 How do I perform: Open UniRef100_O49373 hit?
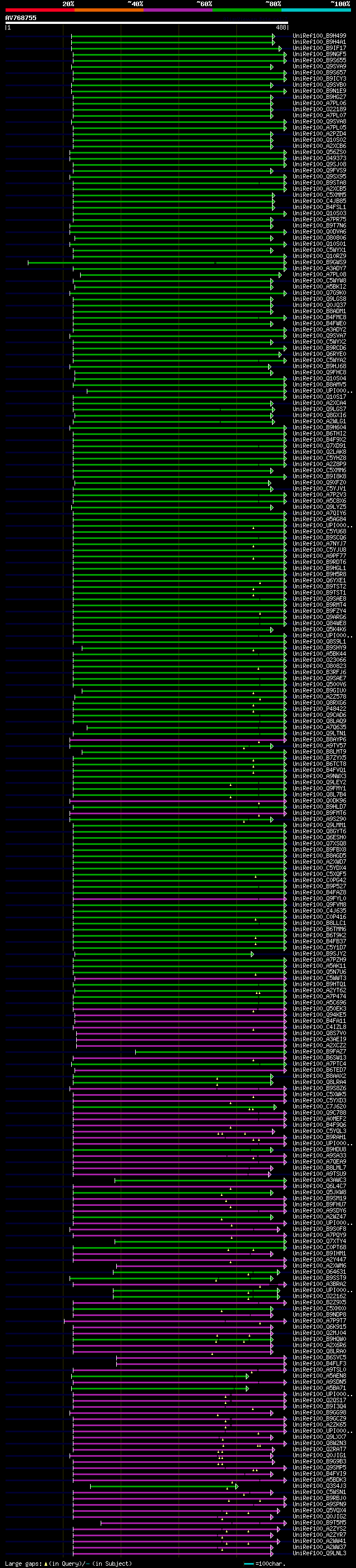click(319, 159)
